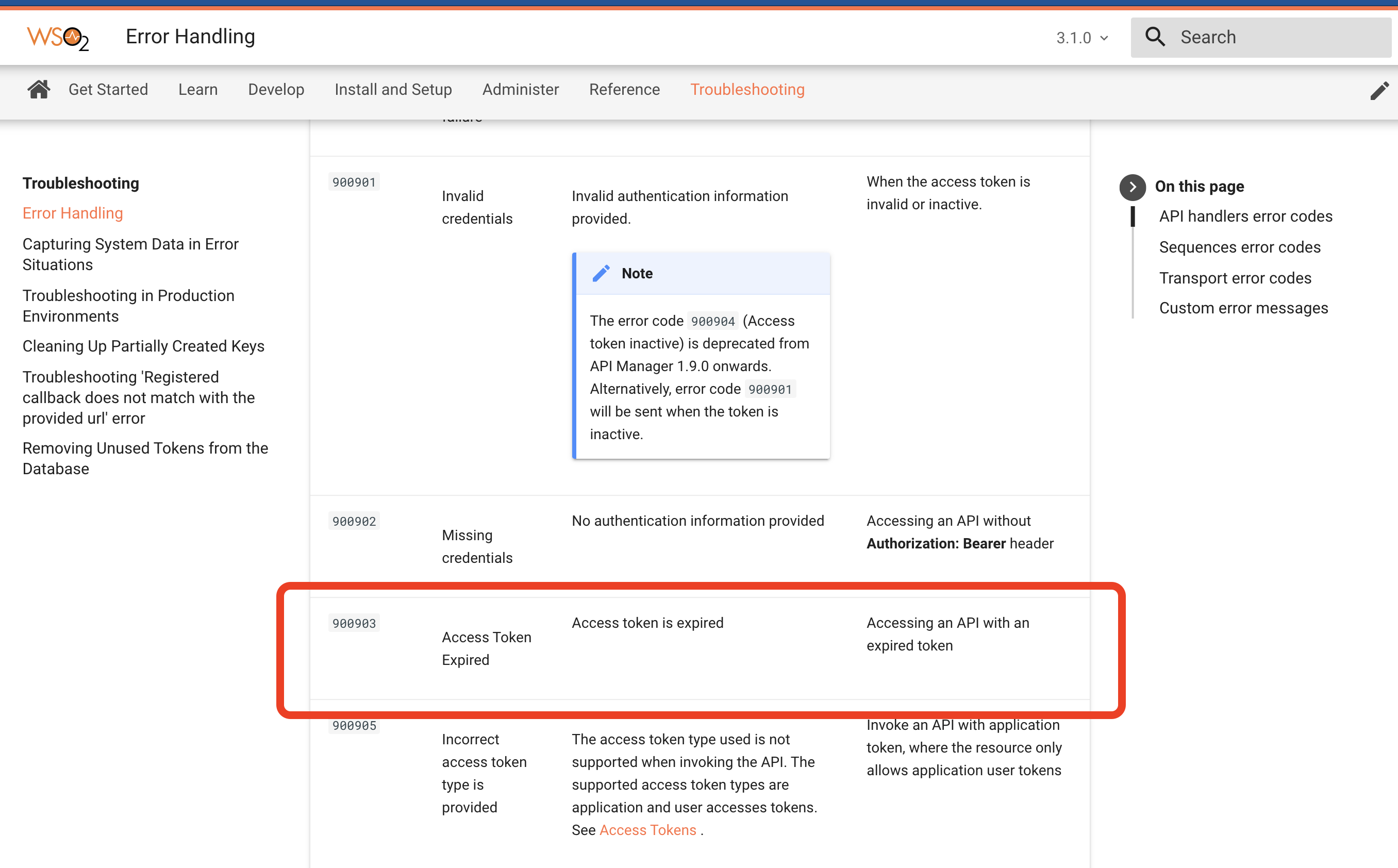Click the Access Token Expired cell
Screen dimensions: 1398x868
point(486,649)
